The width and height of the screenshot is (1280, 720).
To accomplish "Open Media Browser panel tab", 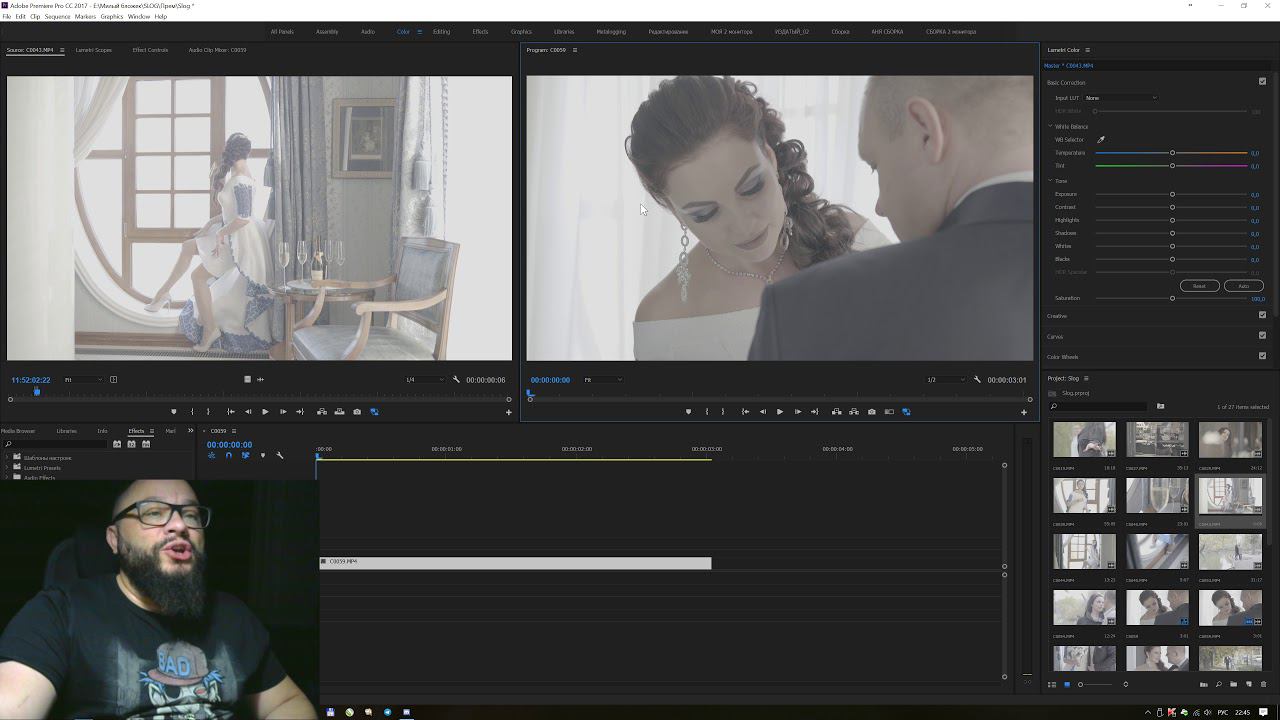I will point(17,431).
